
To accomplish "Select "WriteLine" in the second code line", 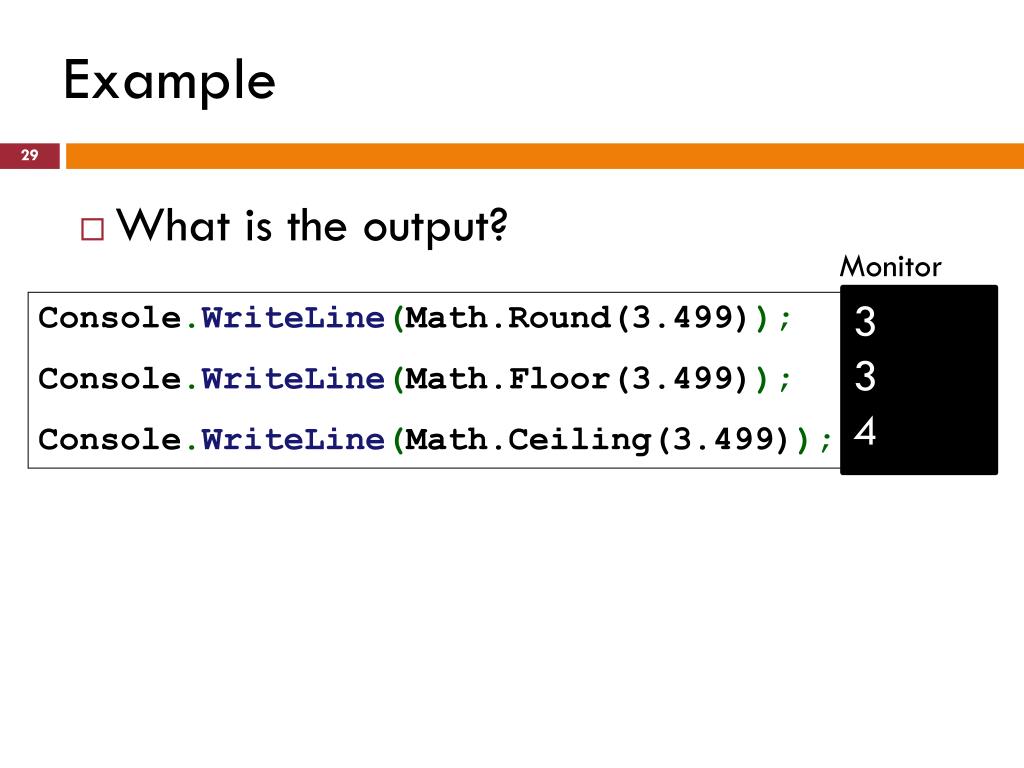I will [x=293, y=379].
